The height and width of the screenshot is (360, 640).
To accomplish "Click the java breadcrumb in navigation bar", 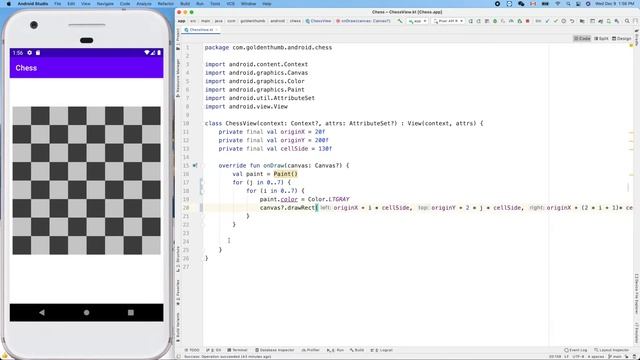I will 219,21.
